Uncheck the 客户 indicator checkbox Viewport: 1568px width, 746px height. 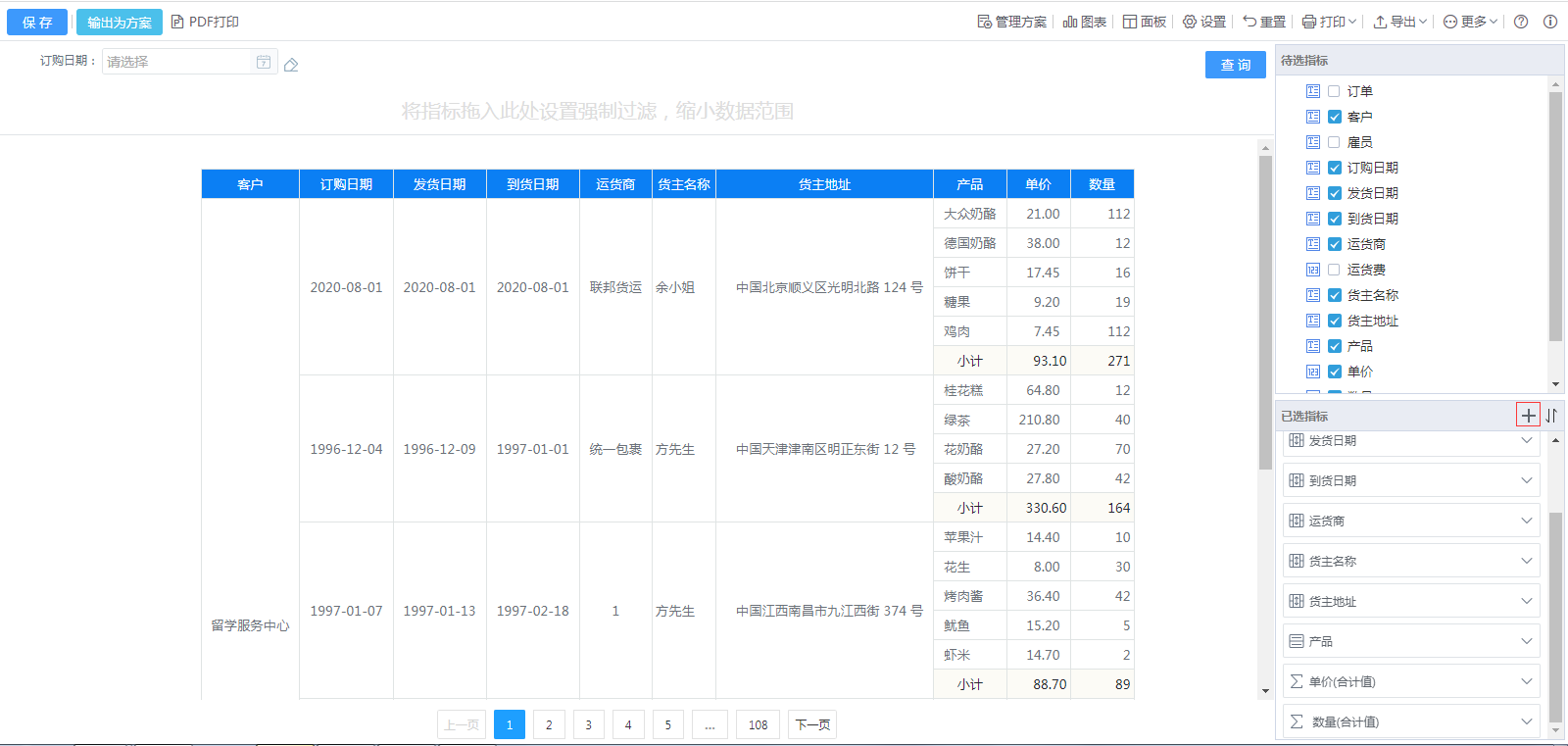1334,117
